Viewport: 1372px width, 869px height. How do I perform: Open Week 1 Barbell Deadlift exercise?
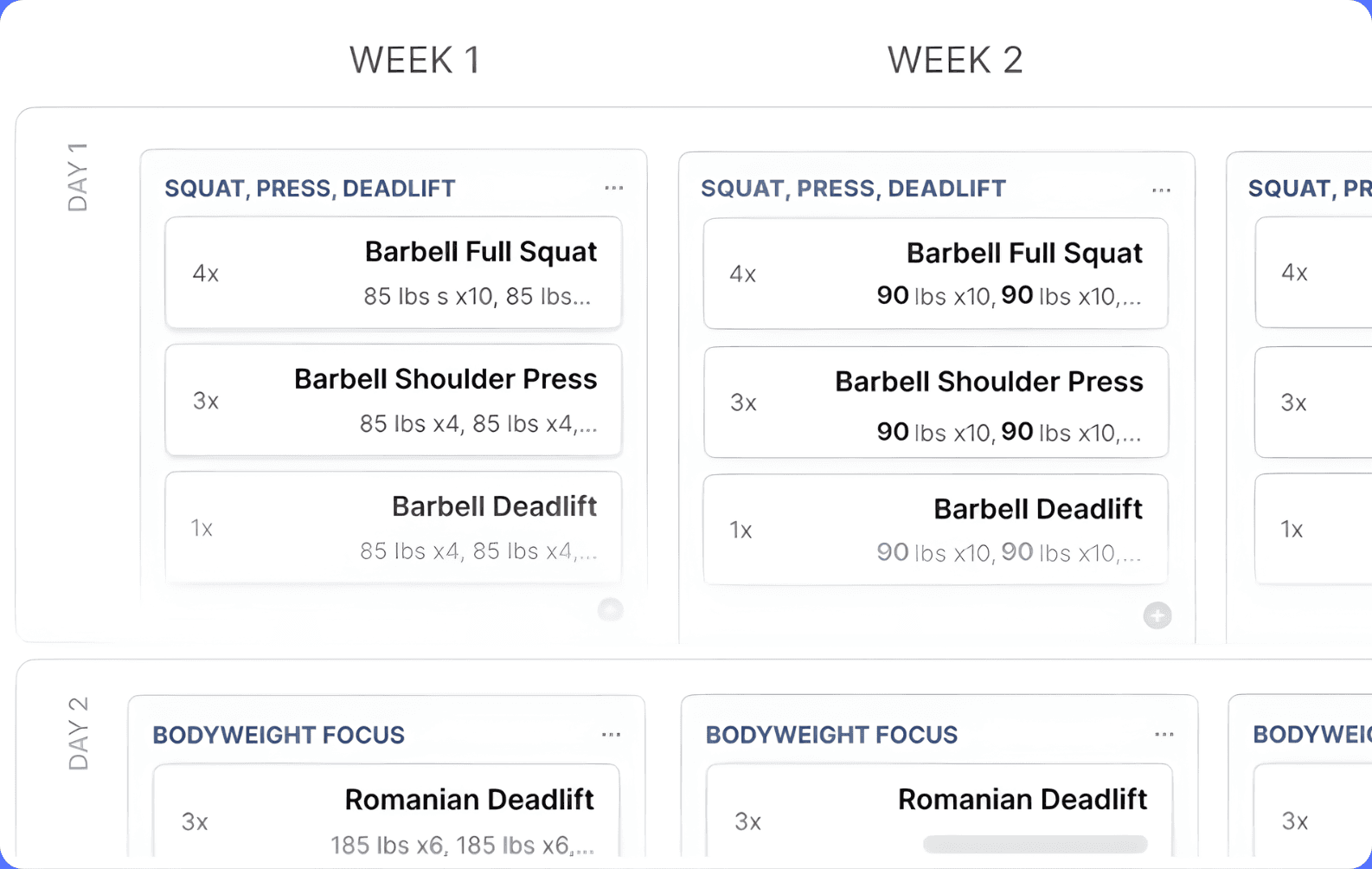[394, 527]
